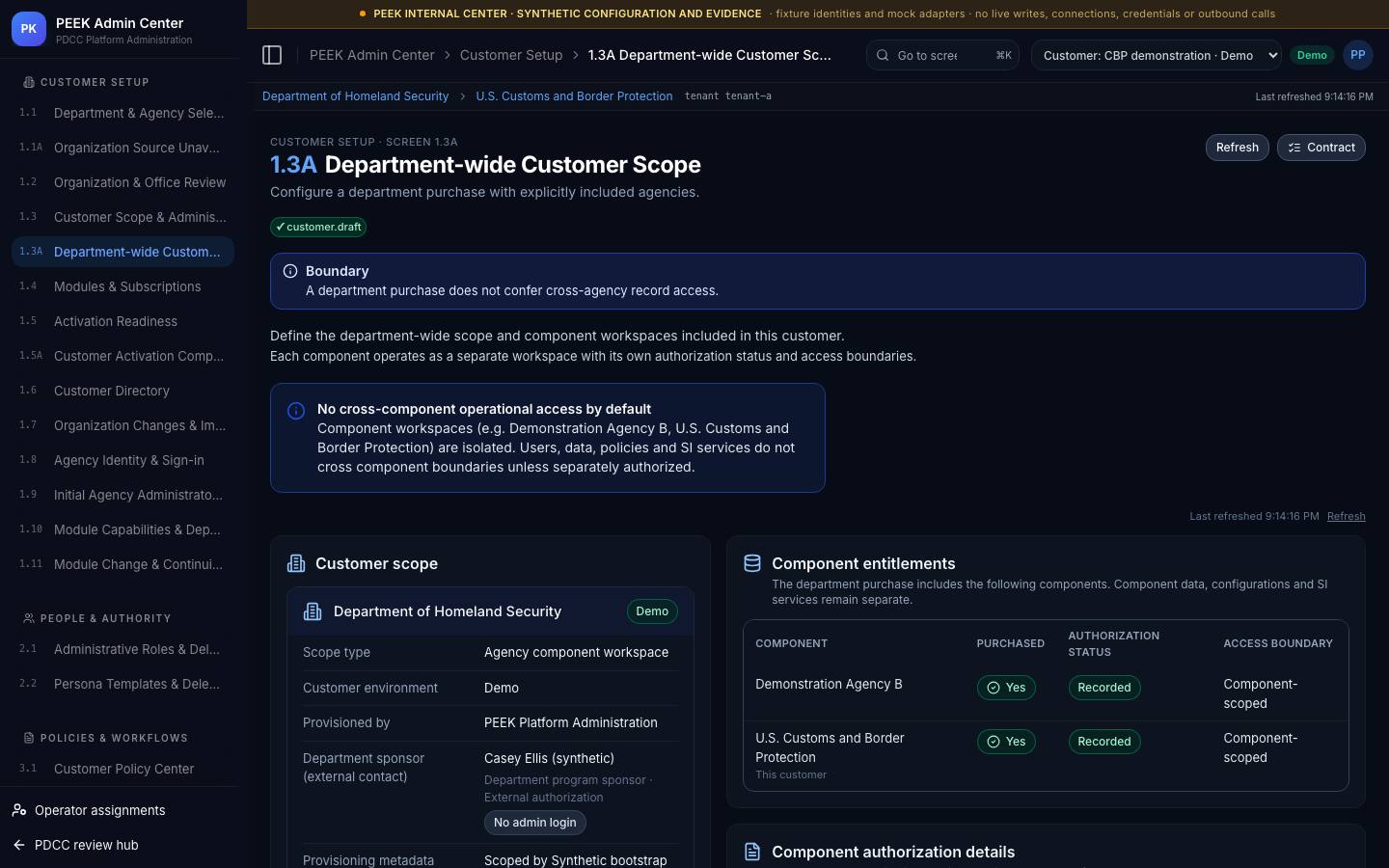Click the Boundary info icon
Image resolution: width=1389 pixels, height=868 pixels.
289,271
